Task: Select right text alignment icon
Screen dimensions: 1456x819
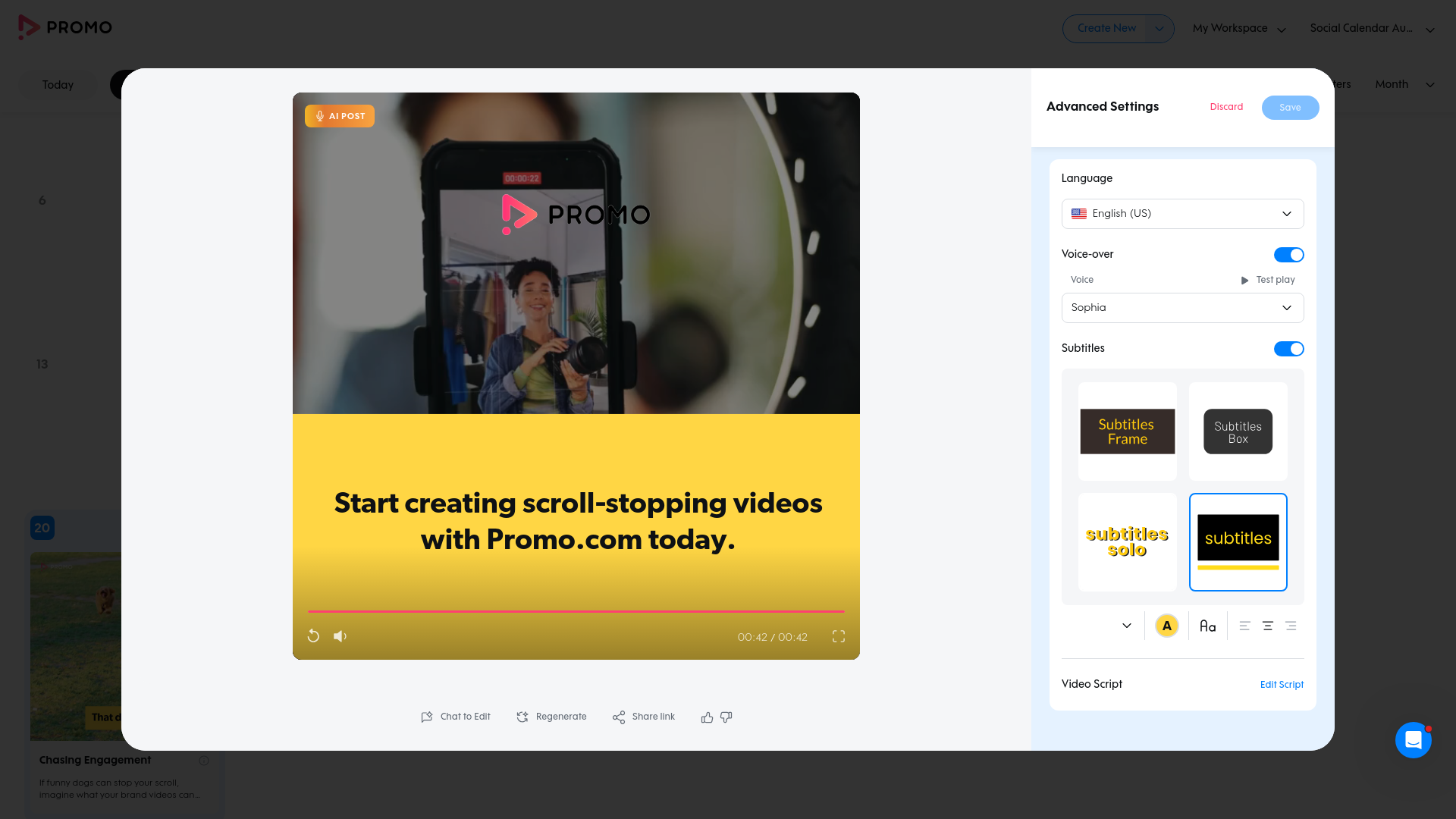Action: click(x=1291, y=626)
